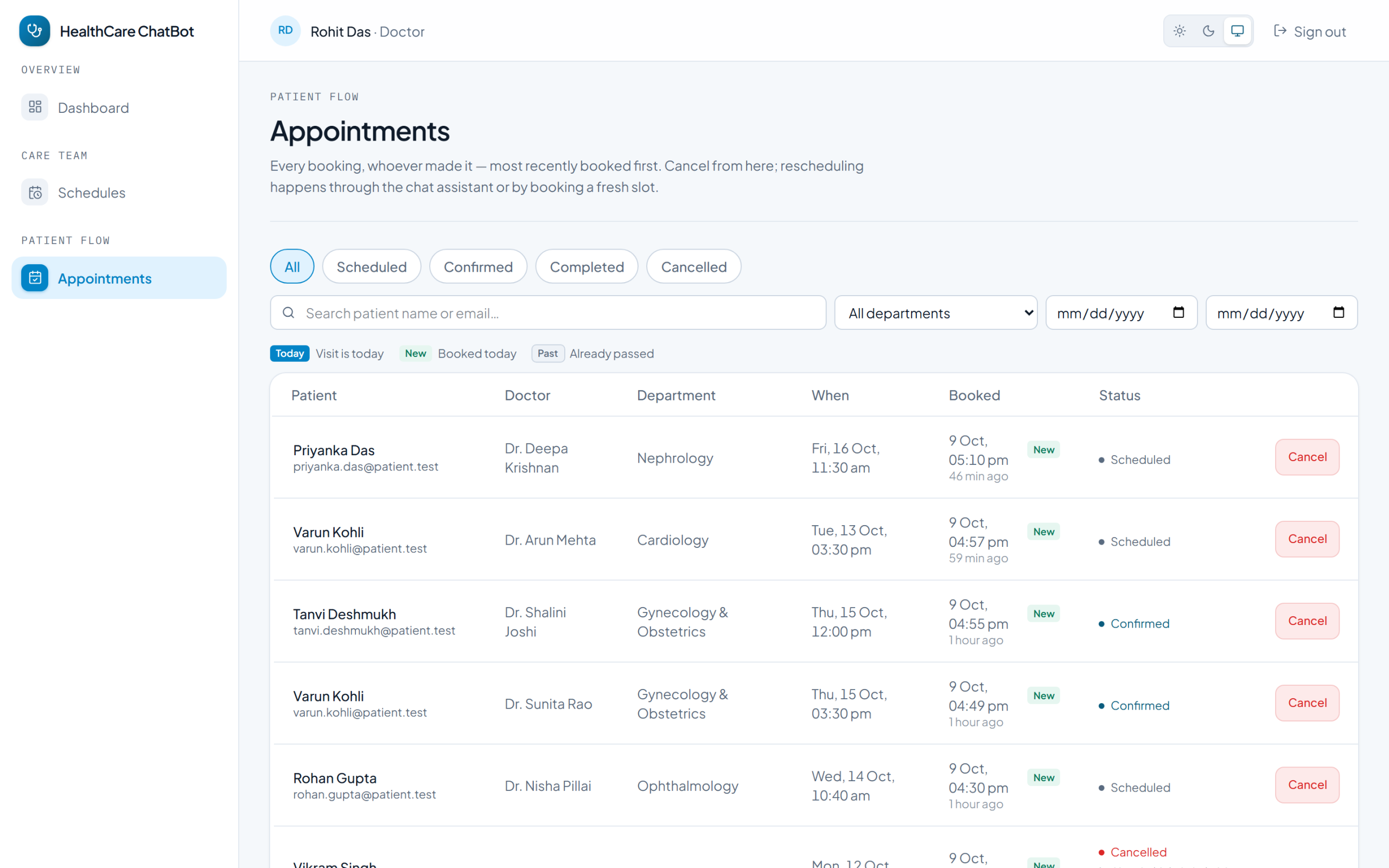
Task: Filter by Cancelled status
Action: pos(693,266)
